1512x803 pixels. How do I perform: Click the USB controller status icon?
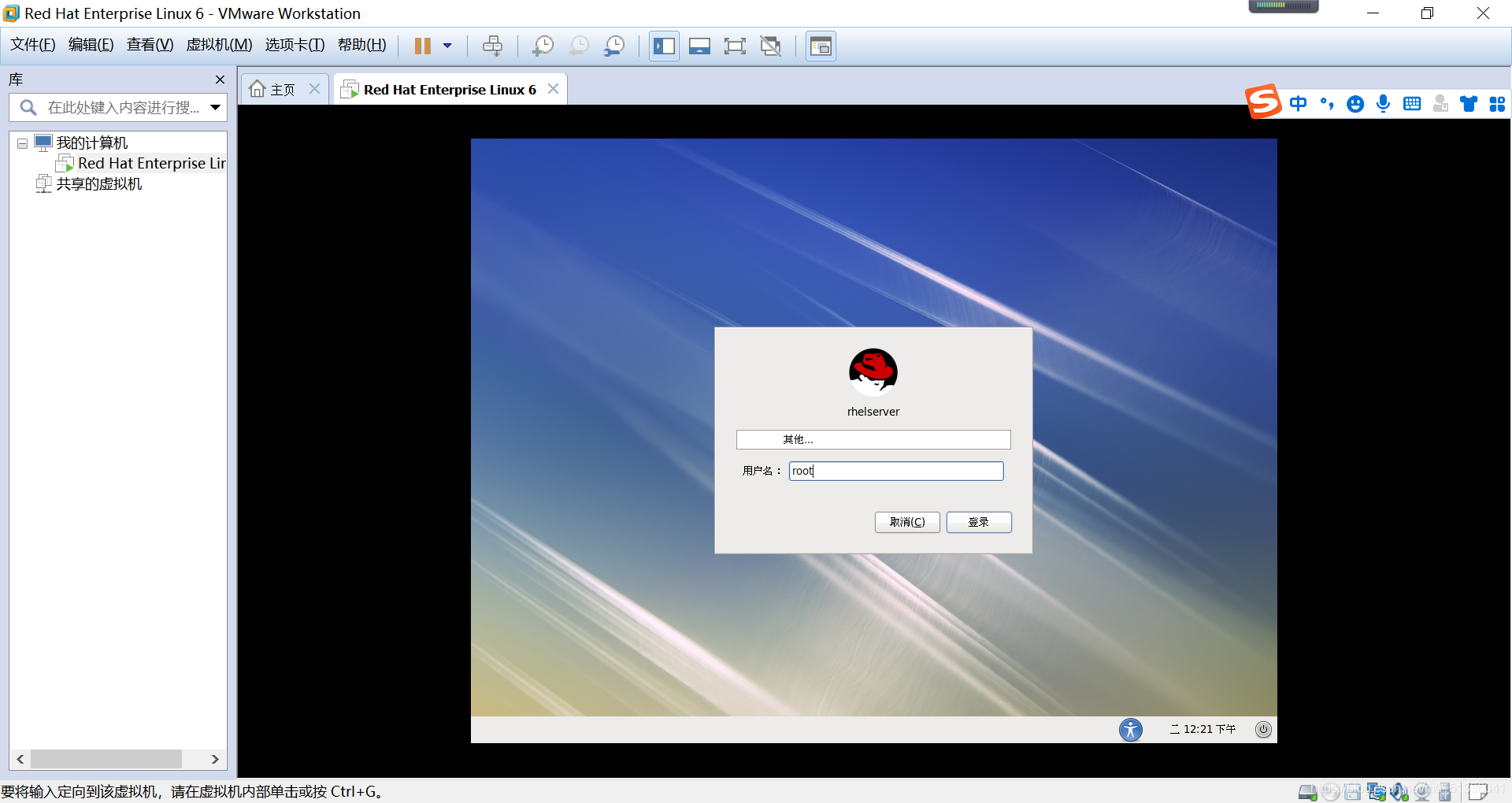point(1445,791)
